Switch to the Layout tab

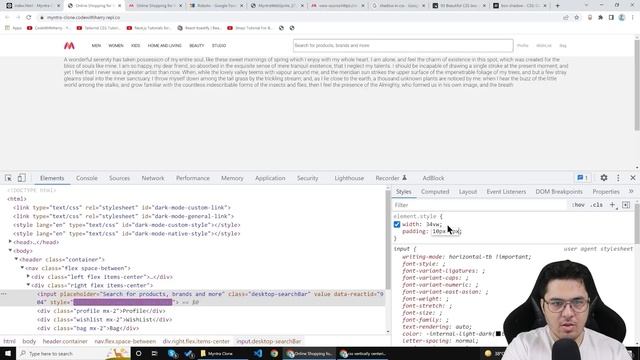coord(467,191)
